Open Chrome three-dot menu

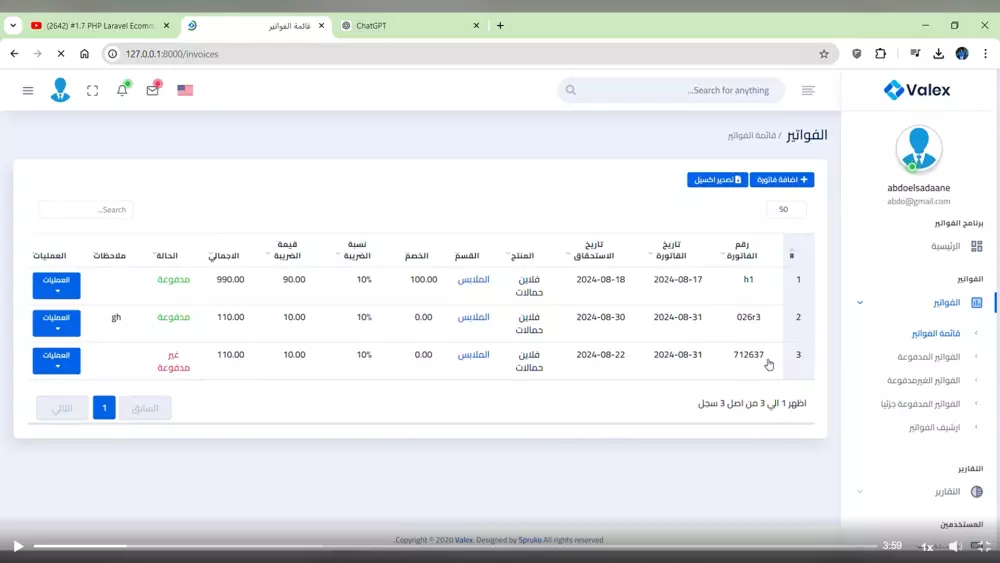(985, 54)
